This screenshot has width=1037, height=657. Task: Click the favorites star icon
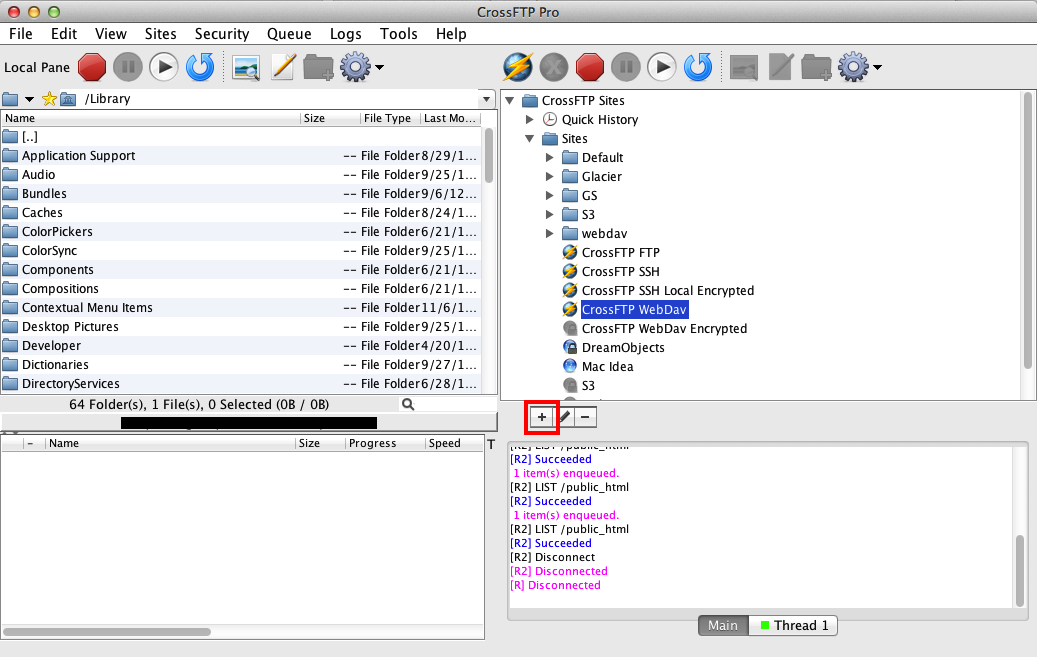click(x=49, y=99)
